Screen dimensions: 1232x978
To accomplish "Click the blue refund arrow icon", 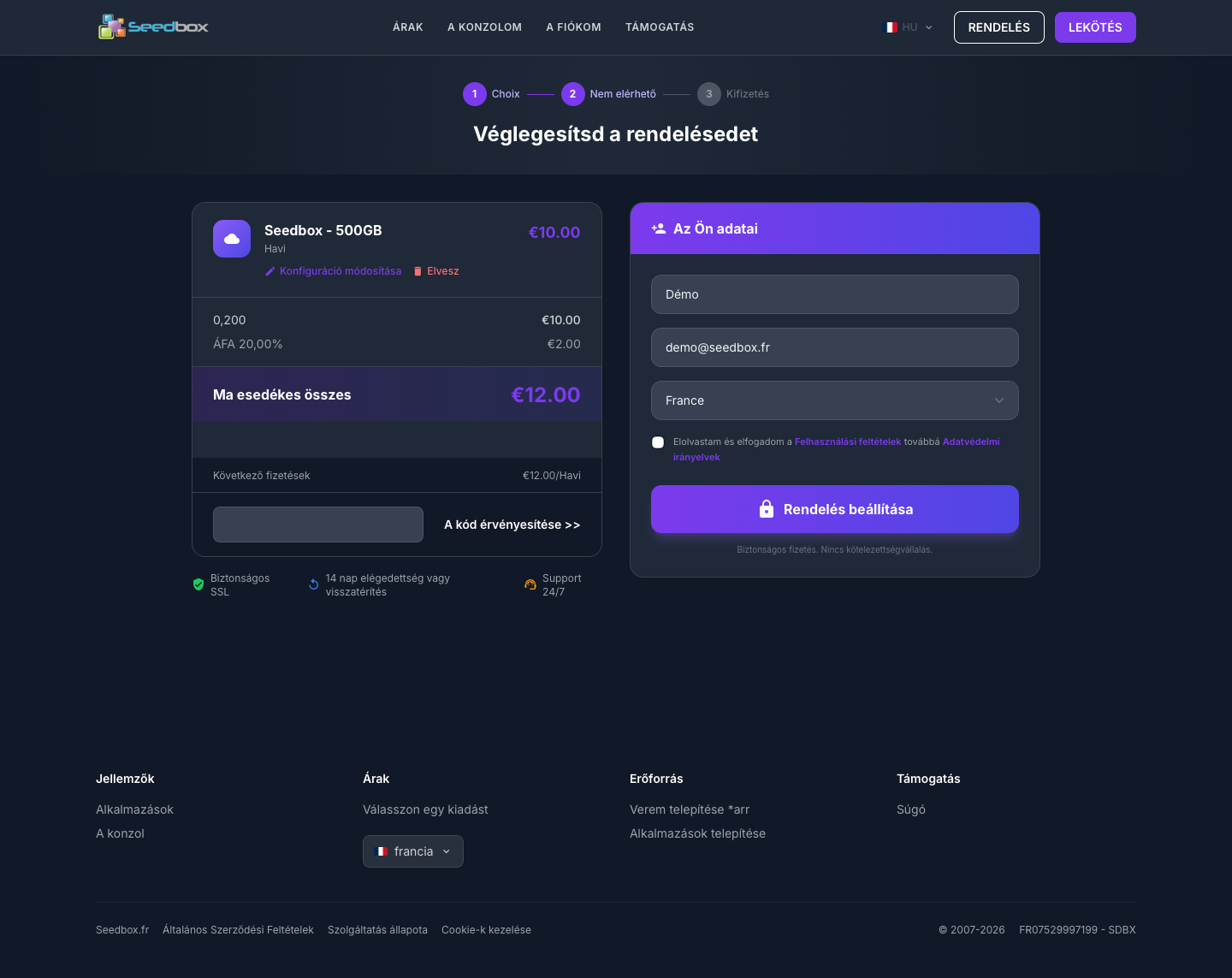I will [x=314, y=584].
